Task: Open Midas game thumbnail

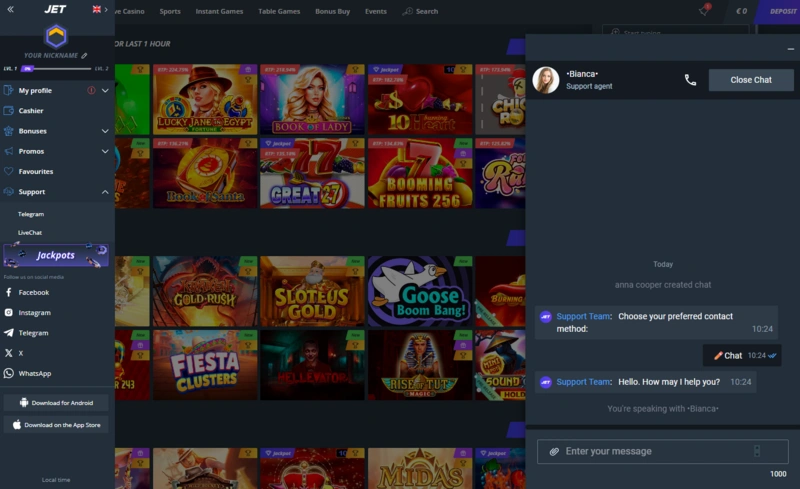Action: point(420,469)
